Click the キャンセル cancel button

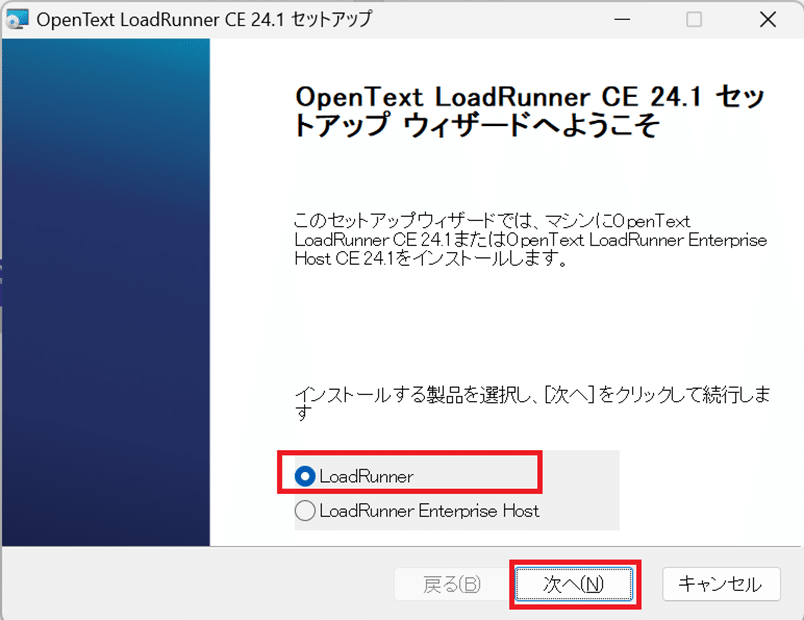721,584
